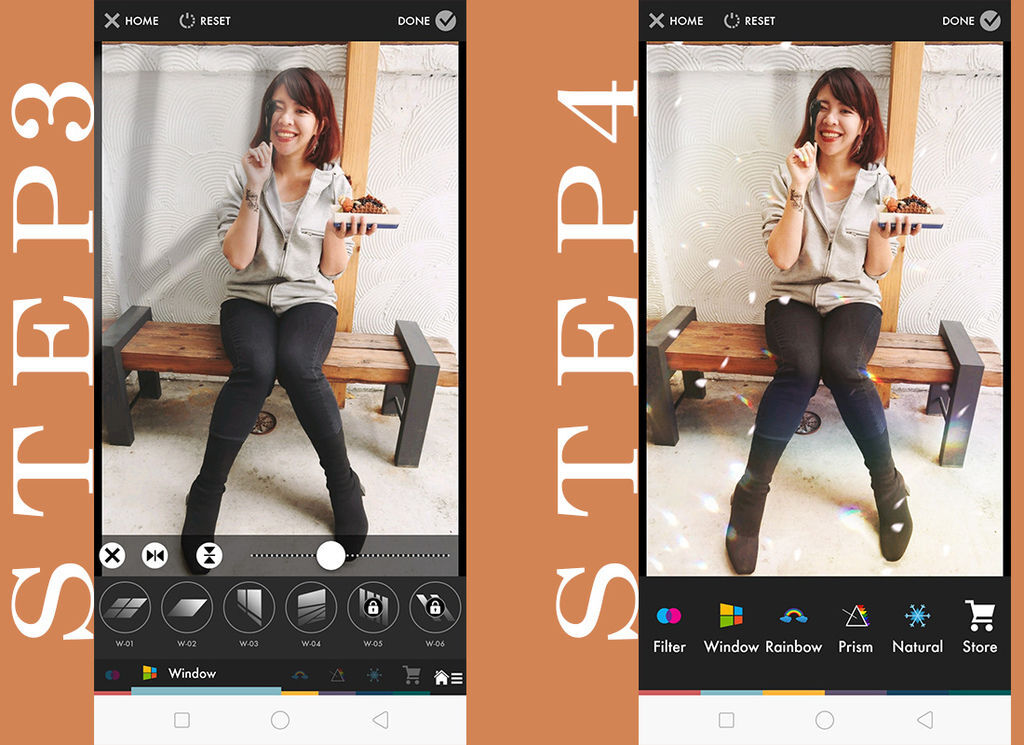Open the Rainbow category in the Step 4 screen
Screen dimensions: 1024x745
click(793, 629)
